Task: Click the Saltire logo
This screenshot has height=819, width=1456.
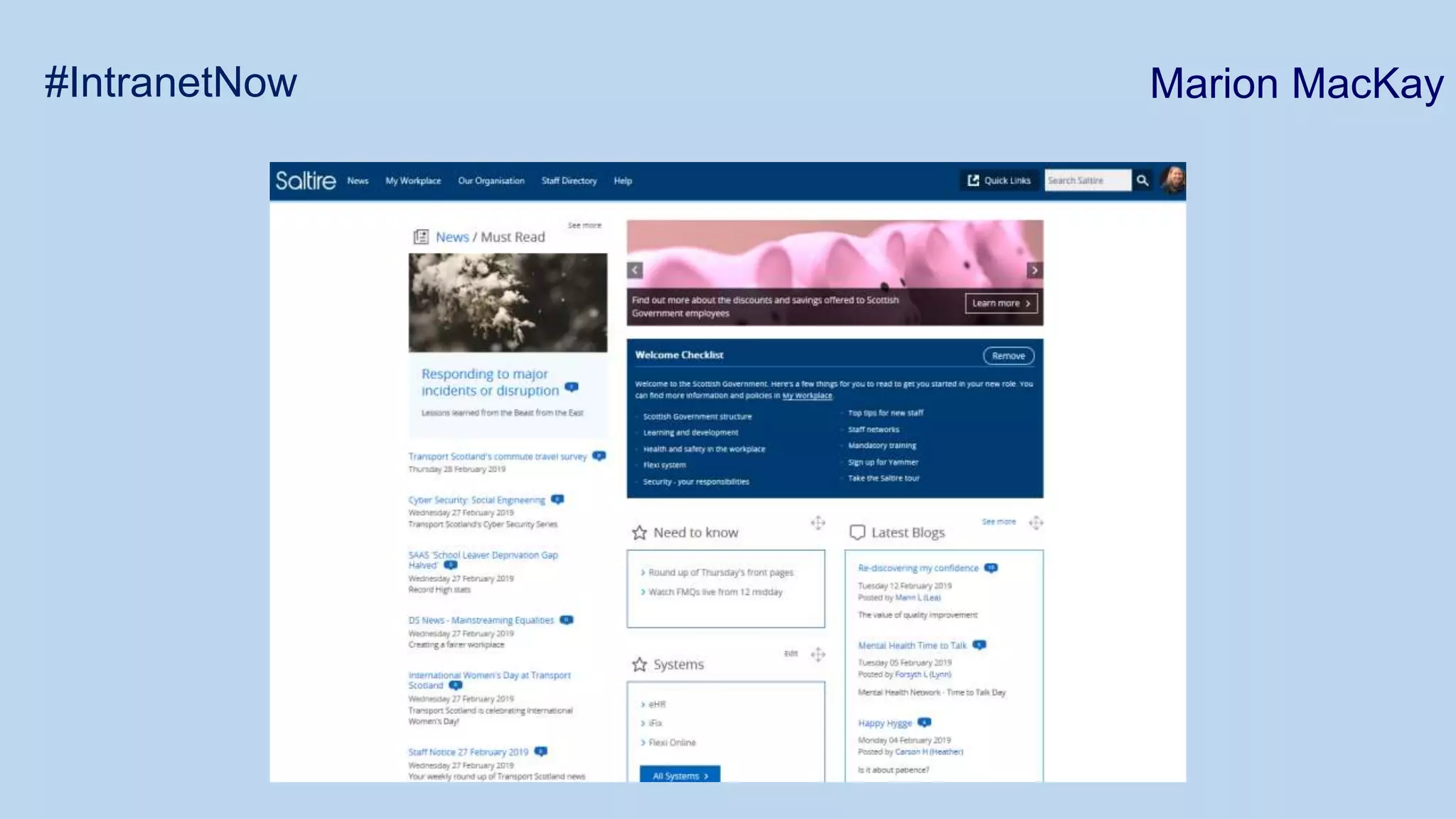Action: coord(306,181)
